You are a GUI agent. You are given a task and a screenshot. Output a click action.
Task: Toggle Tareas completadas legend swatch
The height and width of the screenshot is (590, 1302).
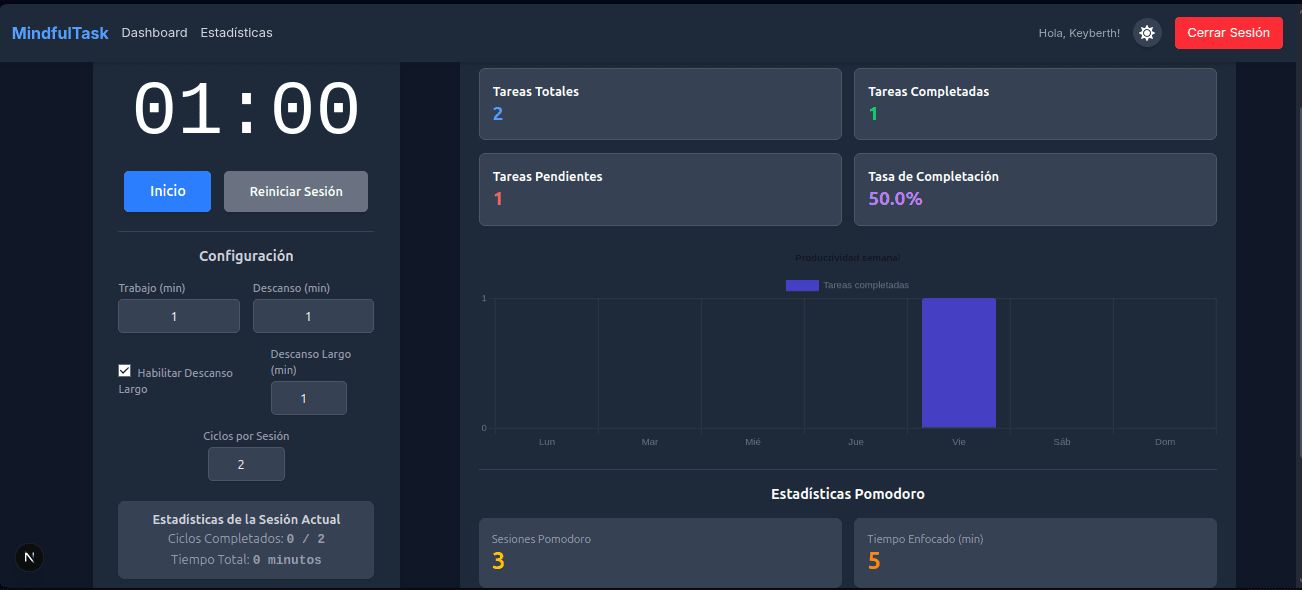pos(802,285)
